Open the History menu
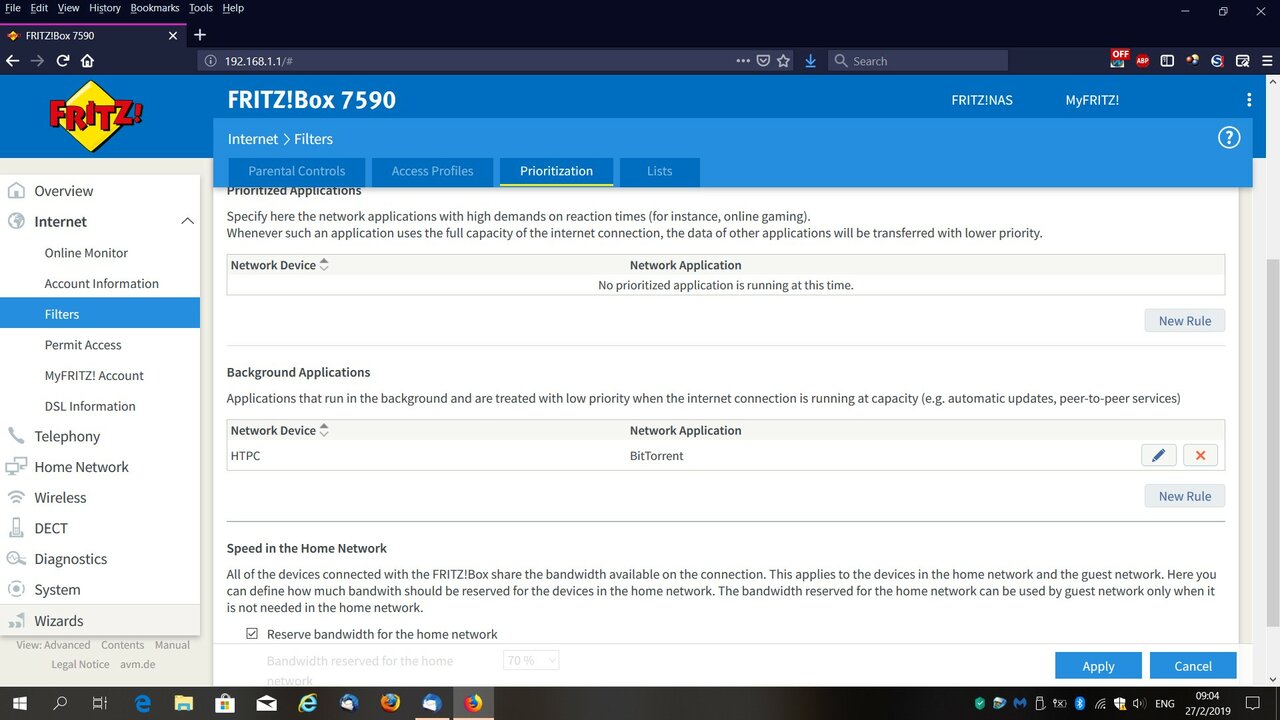This screenshot has width=1280, height=720. pos(105,8)
